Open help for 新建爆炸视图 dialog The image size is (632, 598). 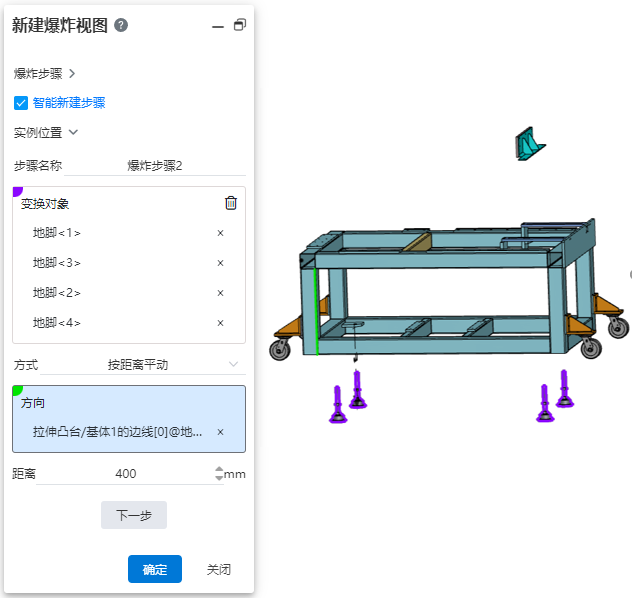click(121, 25)
